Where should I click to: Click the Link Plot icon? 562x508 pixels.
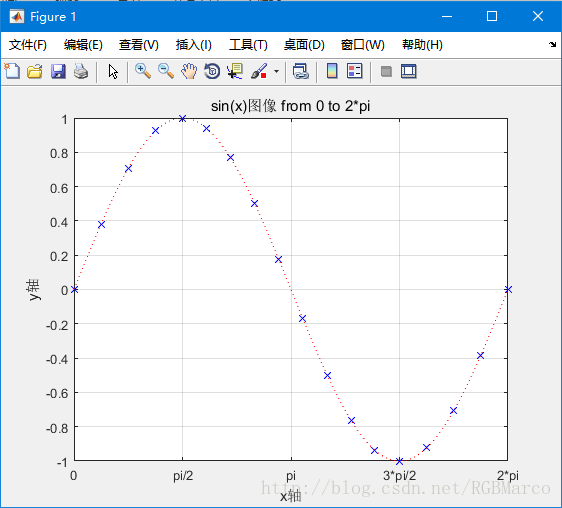[x=300, y=71]
